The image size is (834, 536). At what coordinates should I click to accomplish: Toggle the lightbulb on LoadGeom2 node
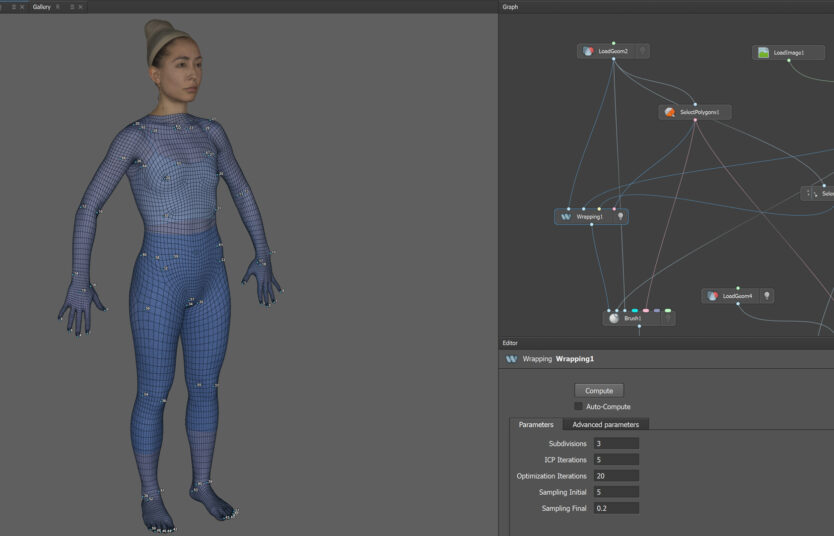pyautogui.click(x=642, y=51)
